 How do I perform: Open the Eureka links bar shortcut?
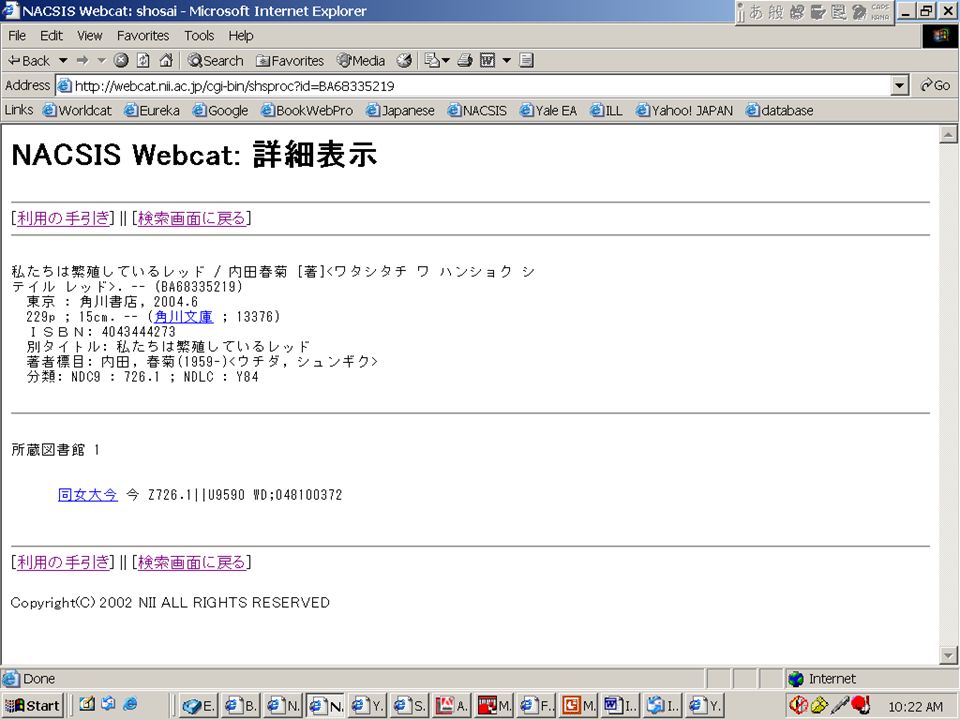(152, 110)
